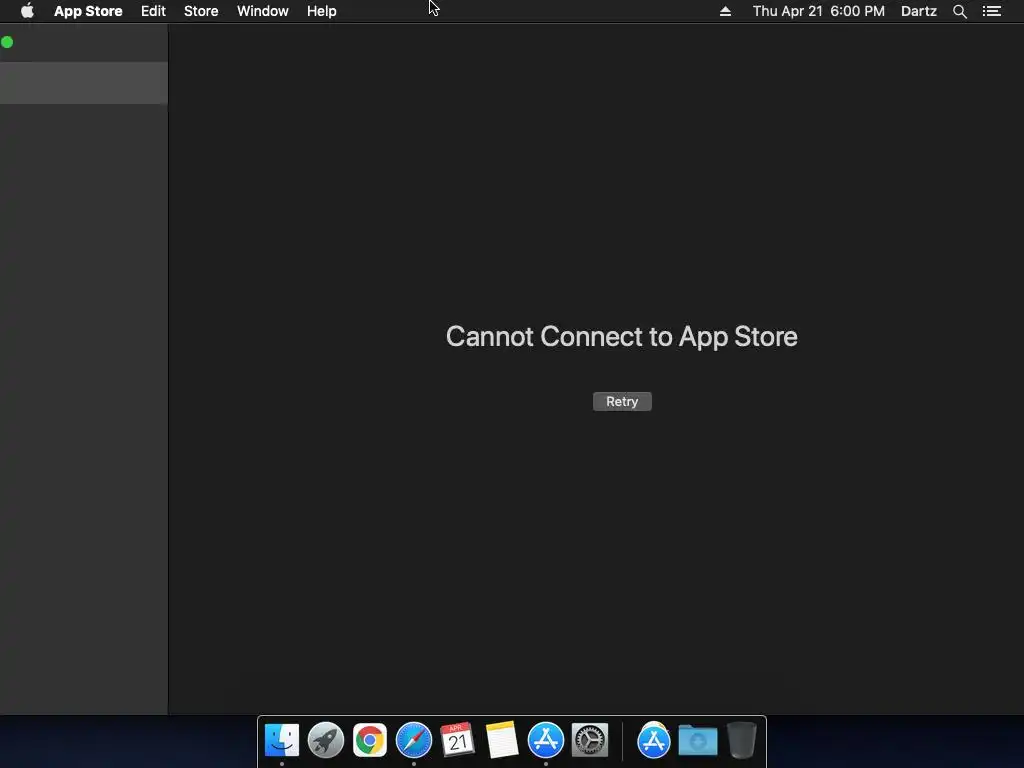Open the Help menu
Screen dimensions: 1024x768
click(x=322, y=11)
